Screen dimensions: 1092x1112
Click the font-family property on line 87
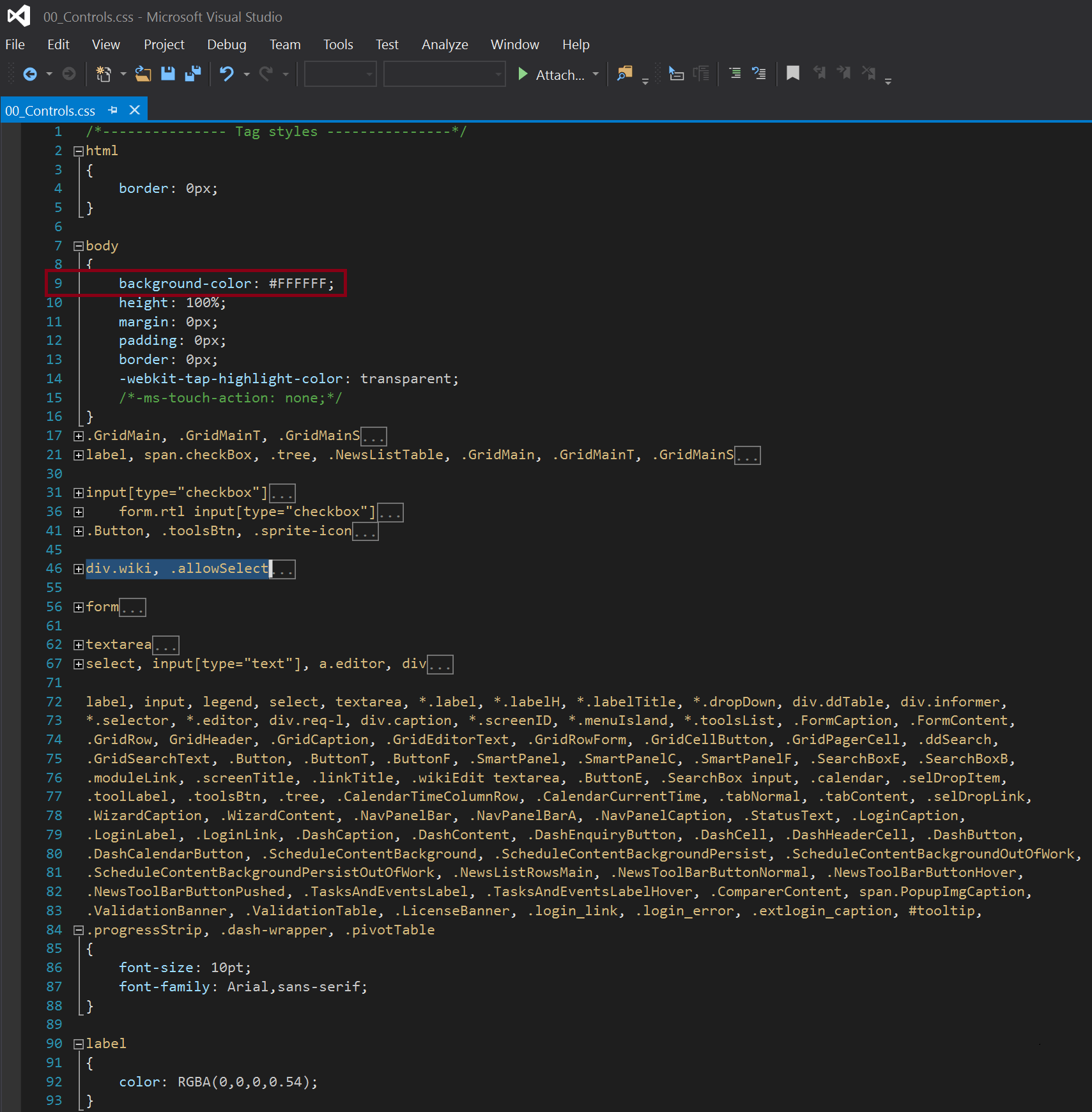(x=164, y=987)
